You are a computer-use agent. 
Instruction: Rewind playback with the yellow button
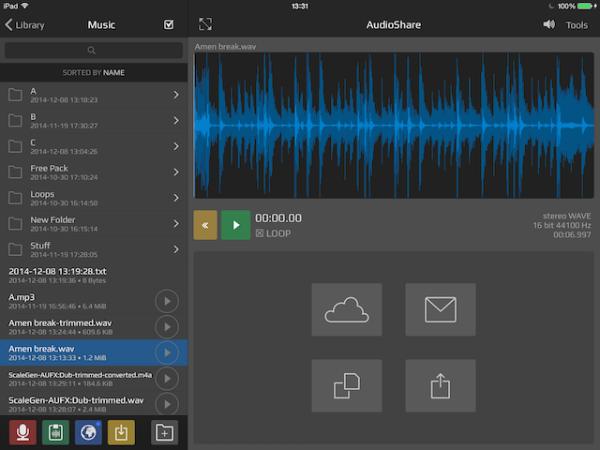point(205,225)
